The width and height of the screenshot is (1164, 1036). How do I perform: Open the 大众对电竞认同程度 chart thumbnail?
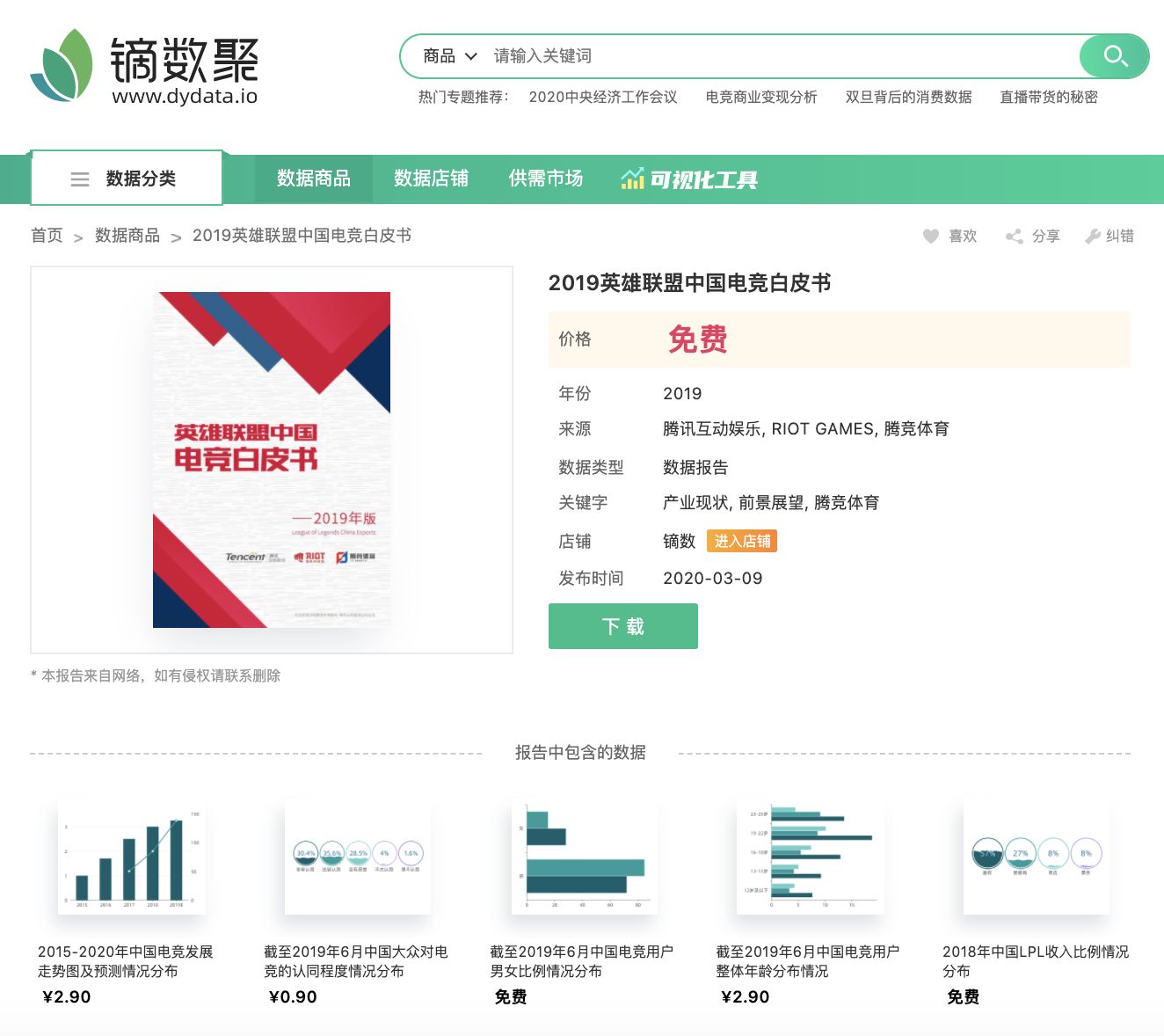[x=358, y=857]
